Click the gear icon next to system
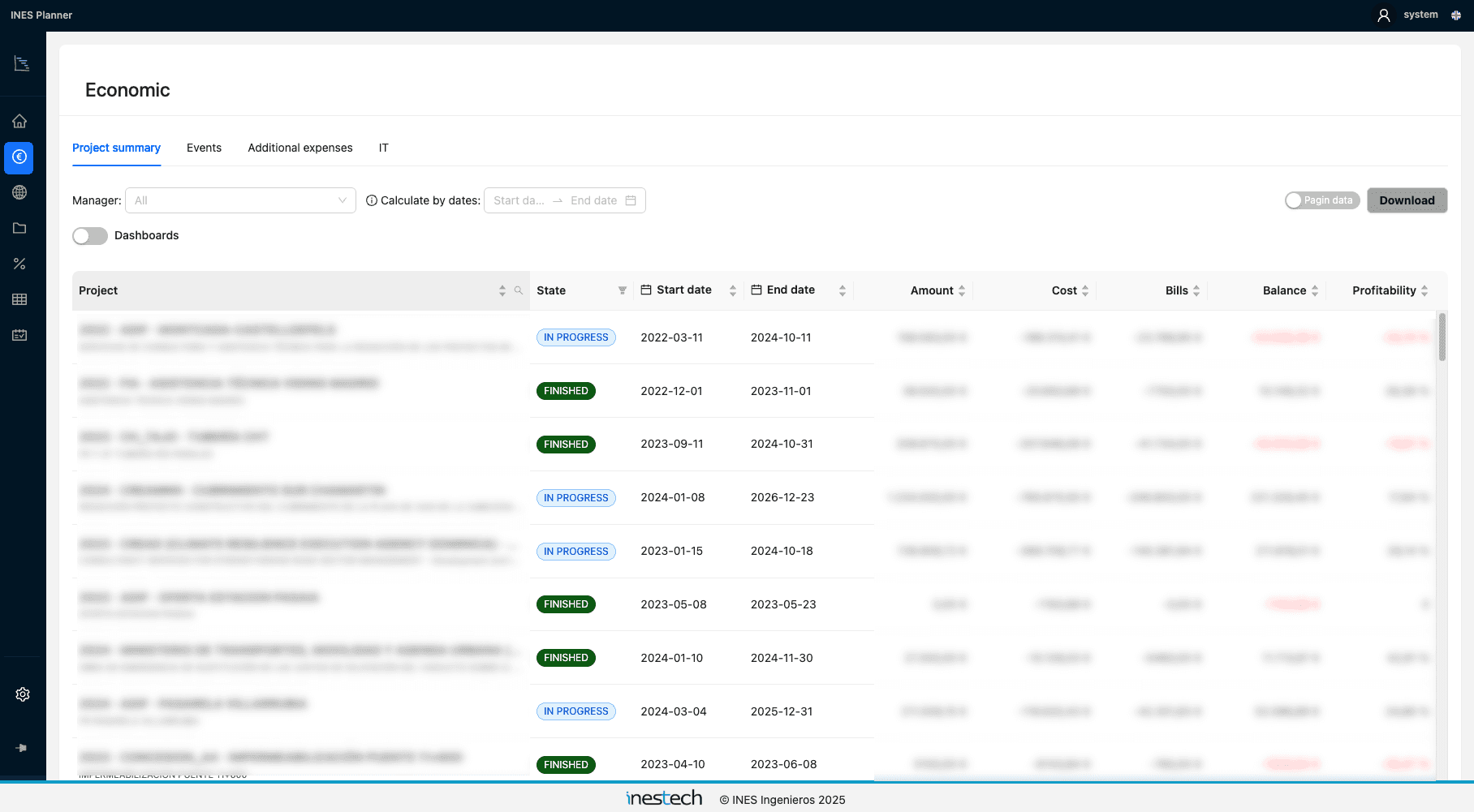The image size is (1474, 812). tap(1456, 15)
